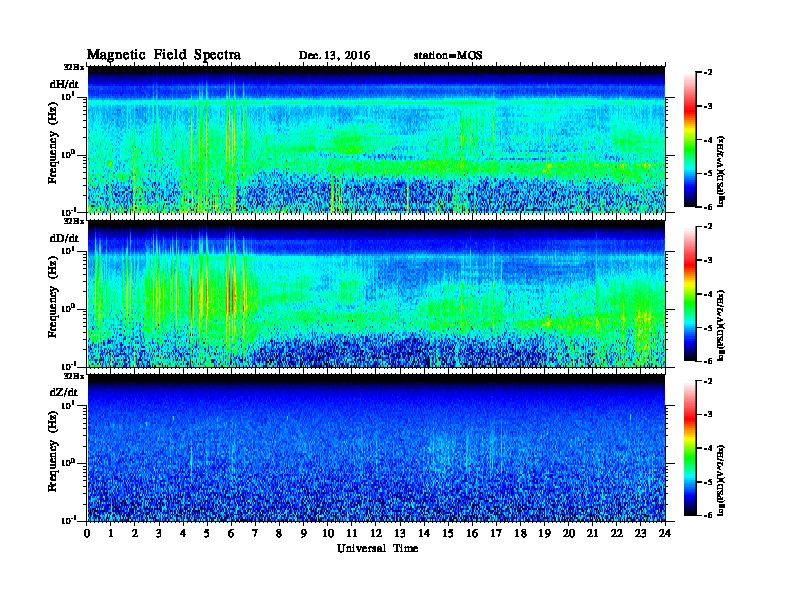This screenshot has width=792, height=612.
Task: Click the 10⁰ frequency tick of dH/dt panel
Action: point(68,154)
